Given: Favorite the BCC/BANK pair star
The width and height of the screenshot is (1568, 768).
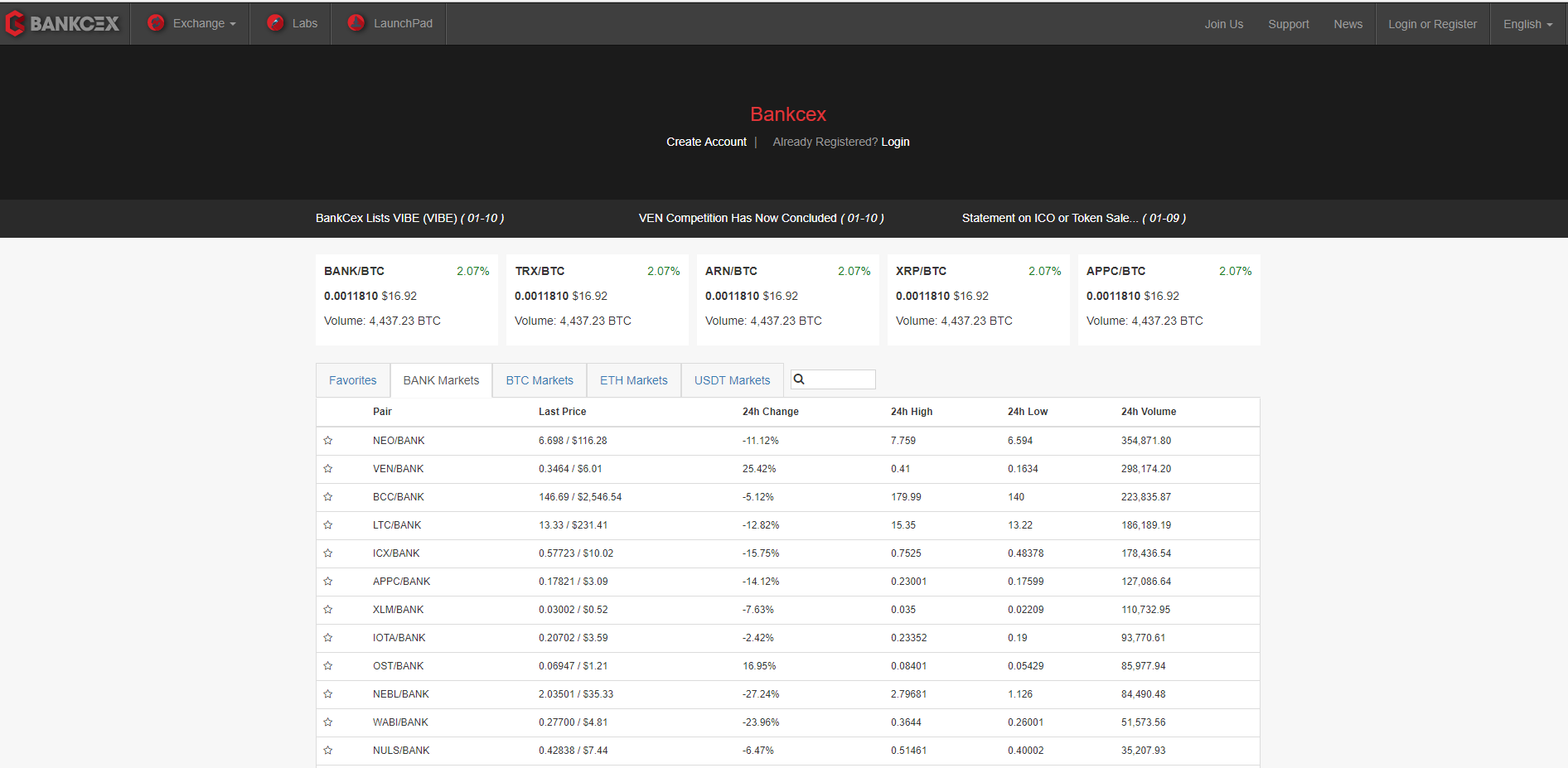Looking at the screenshot, I should click(328, 497).
